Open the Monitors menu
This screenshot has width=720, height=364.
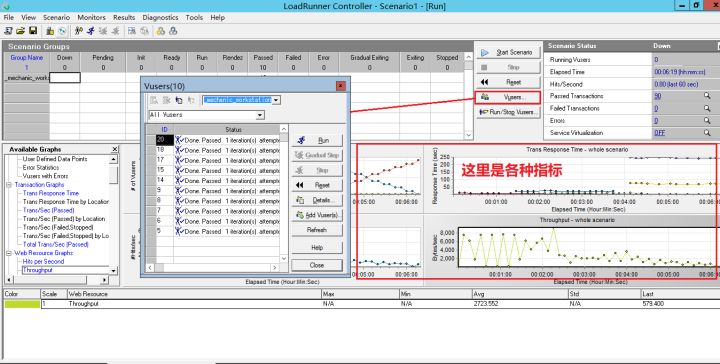pos(91,17)
